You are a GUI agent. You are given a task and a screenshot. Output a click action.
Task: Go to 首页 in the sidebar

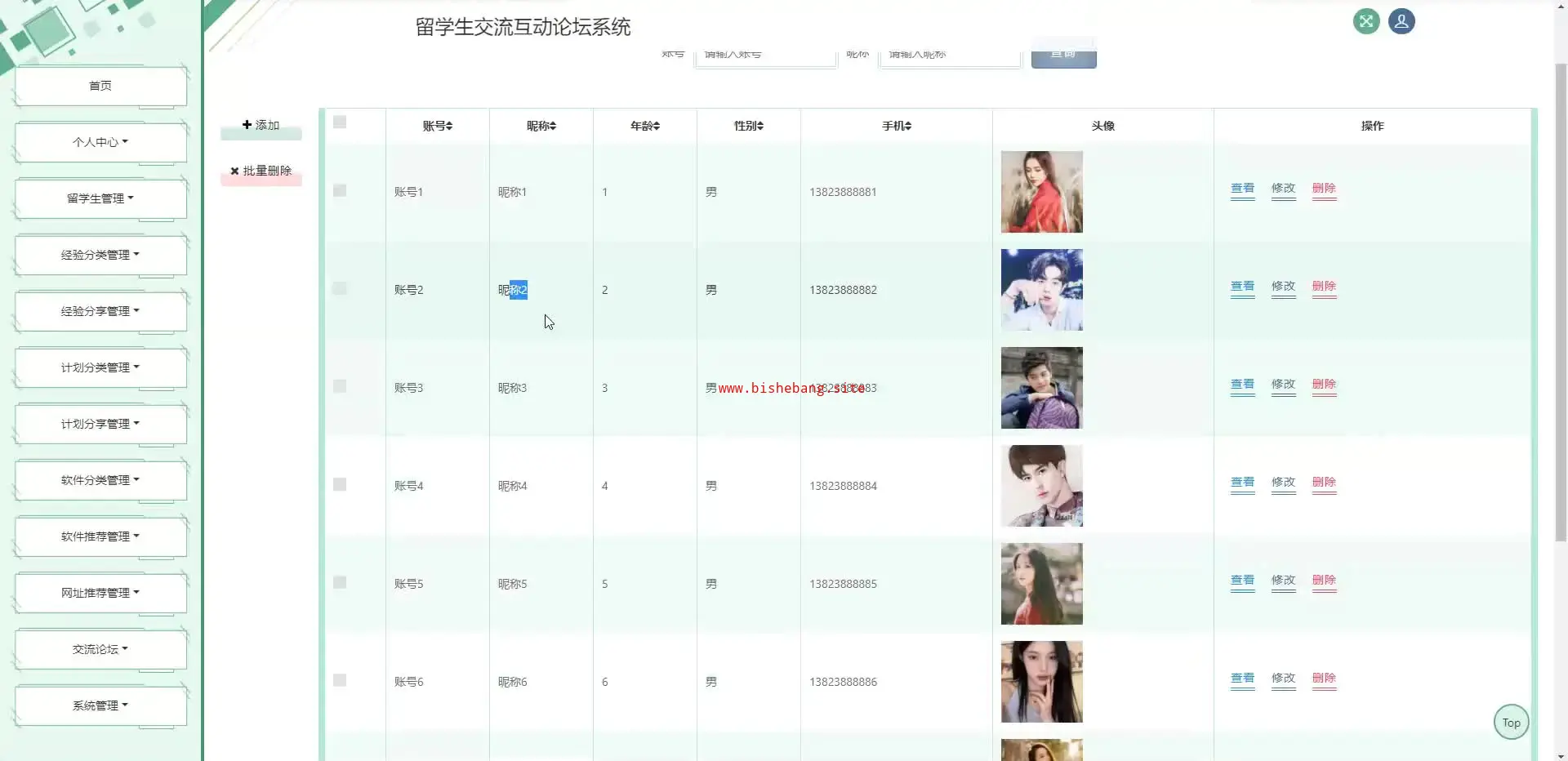pyautogui.click(x=100, y=86)
